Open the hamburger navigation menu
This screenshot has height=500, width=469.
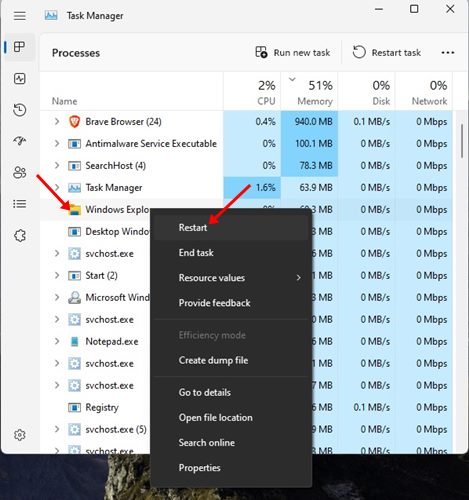(20, 16)
